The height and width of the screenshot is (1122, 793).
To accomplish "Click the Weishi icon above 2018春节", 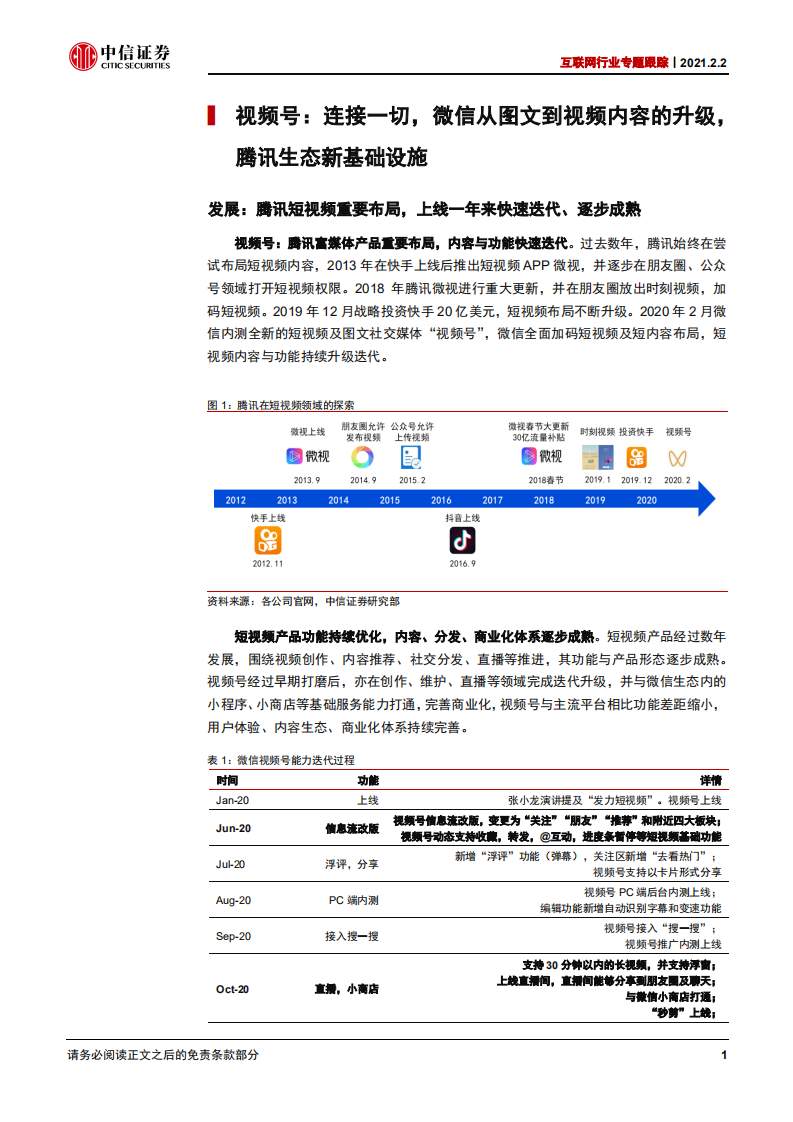I will click(530, 456).
